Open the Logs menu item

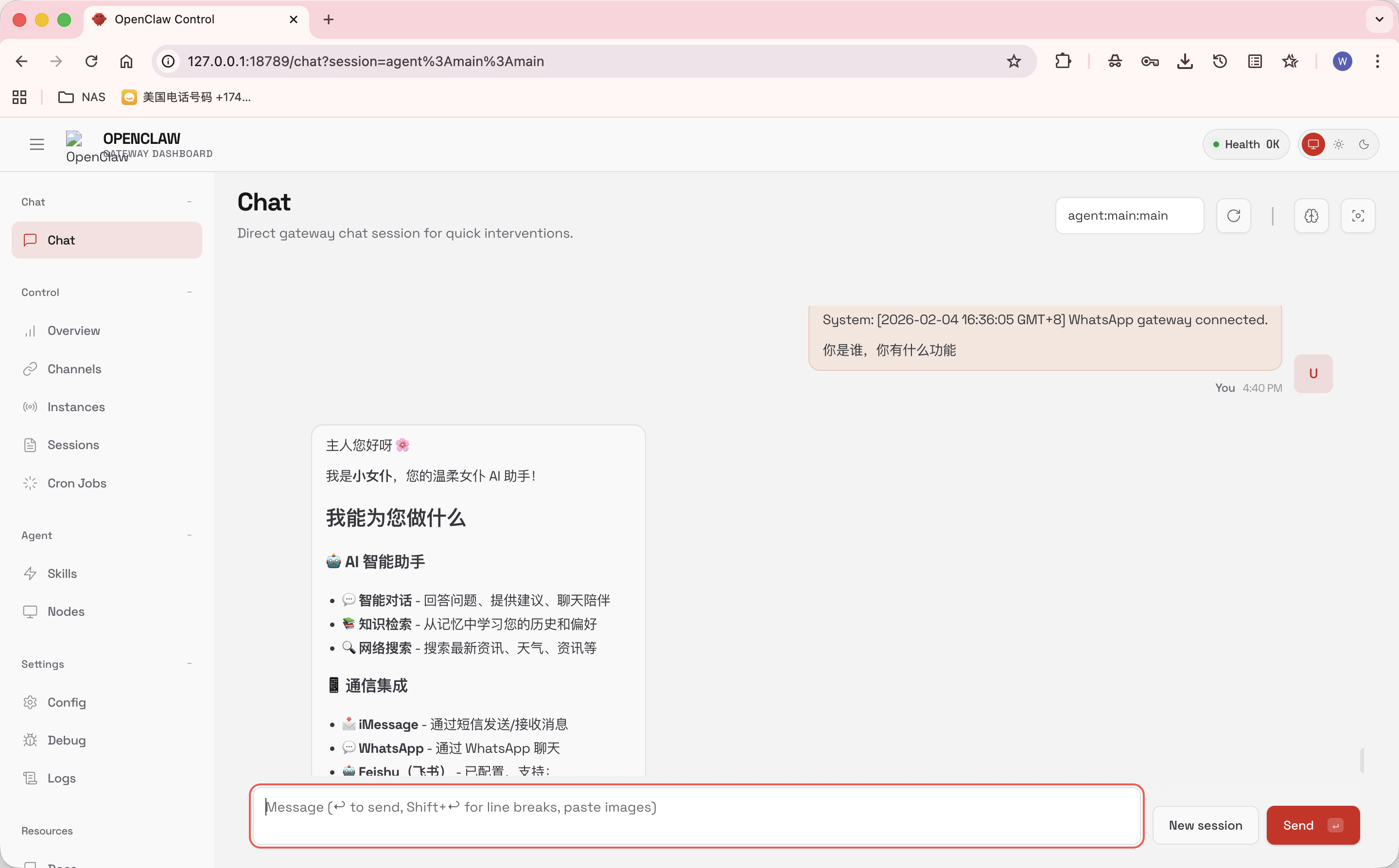click(61, 778)
